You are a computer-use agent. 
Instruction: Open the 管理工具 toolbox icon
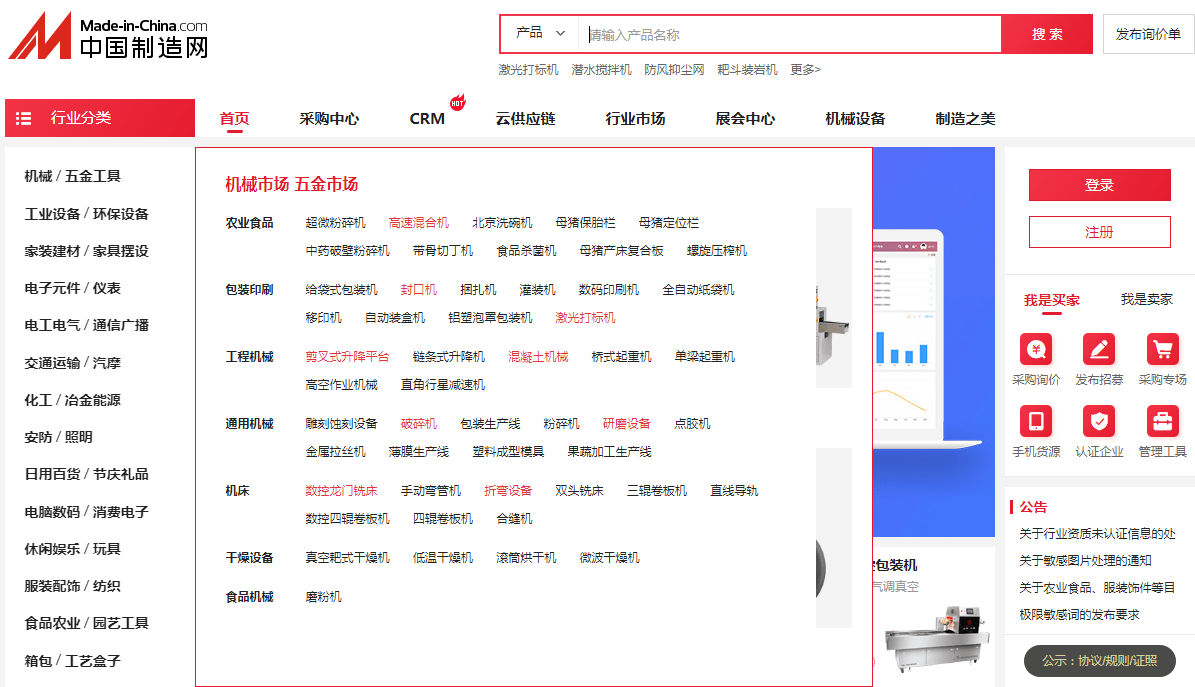(x=1162, y=420)
